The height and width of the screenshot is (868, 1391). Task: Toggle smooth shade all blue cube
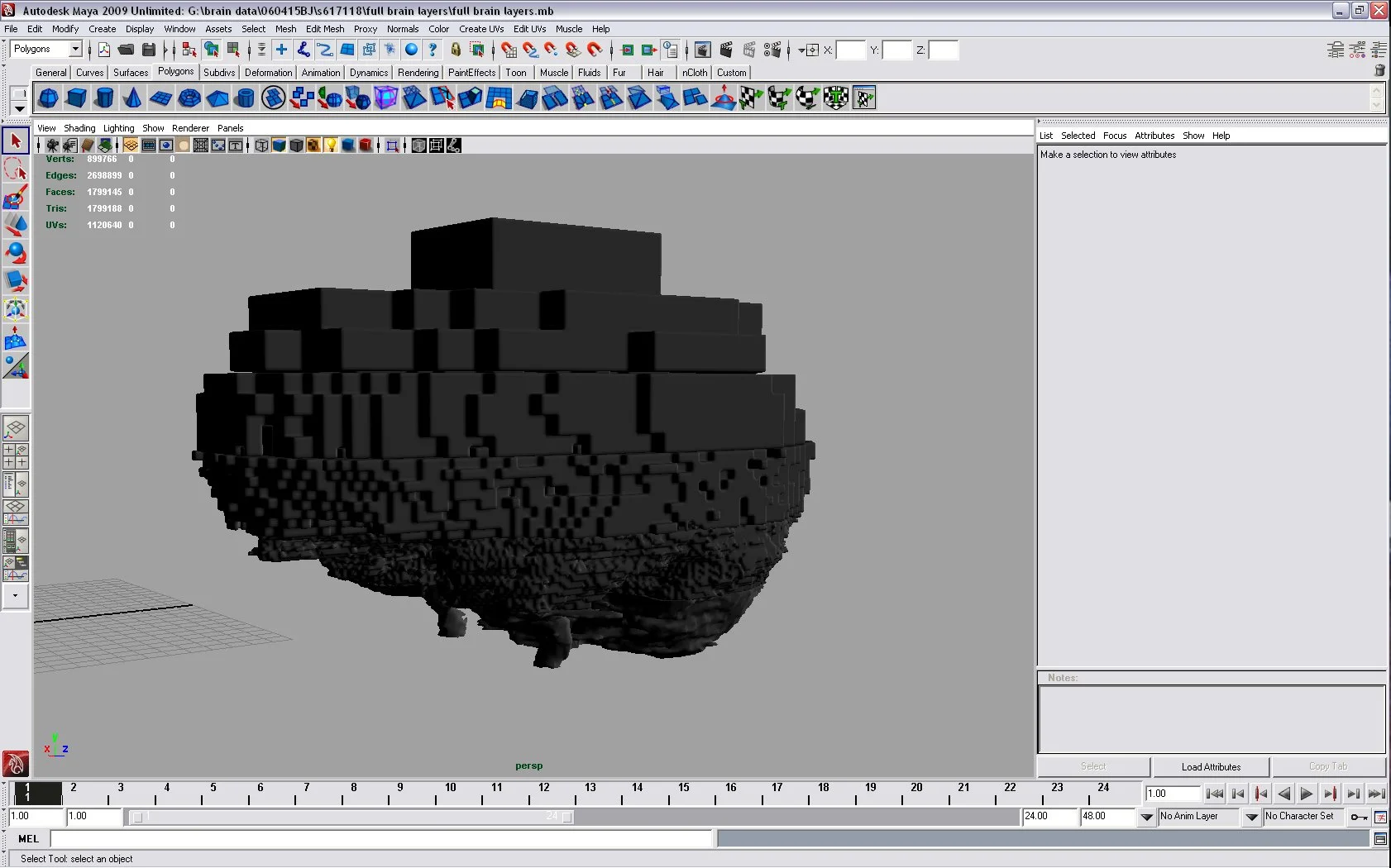280,145
